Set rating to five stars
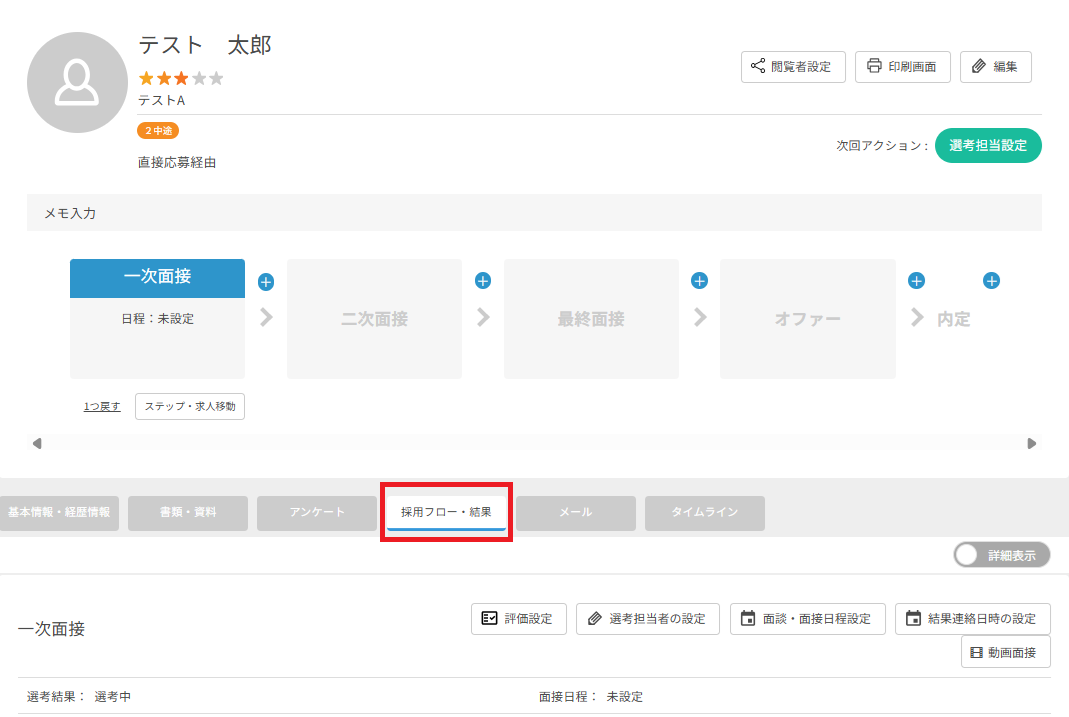Screen dimensions: 1069x717 pos(216,78)
